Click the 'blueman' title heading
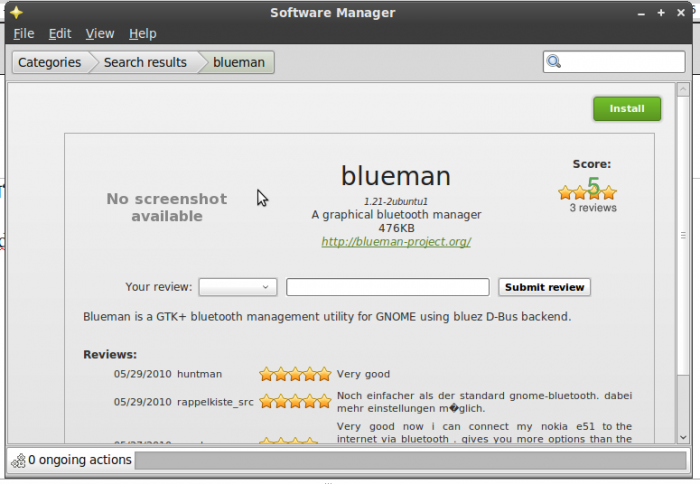 (x=396, y=175)
